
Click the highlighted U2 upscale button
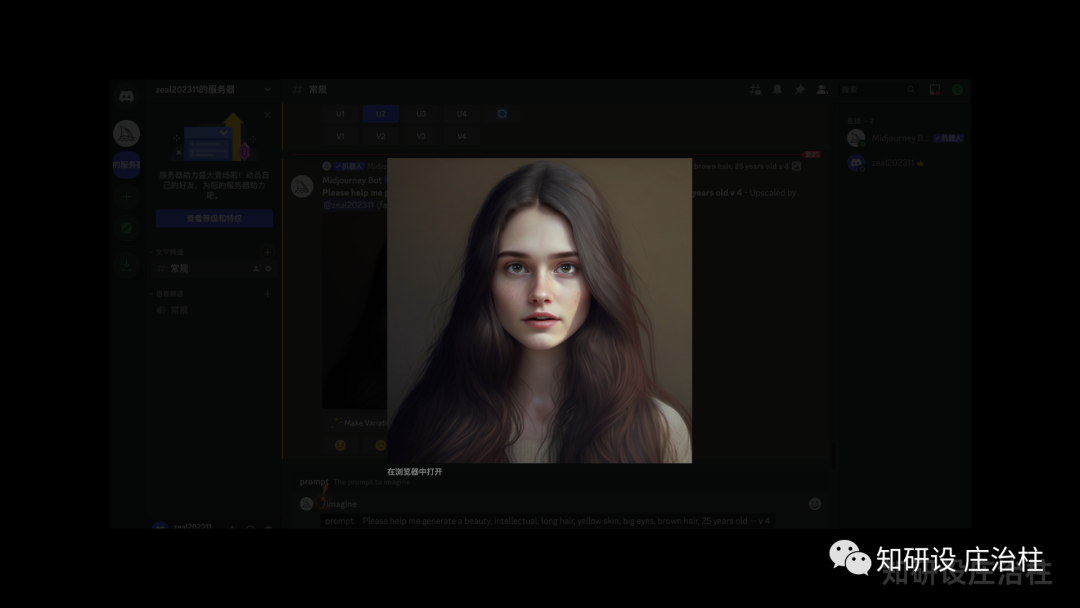[x=381, y=114]
